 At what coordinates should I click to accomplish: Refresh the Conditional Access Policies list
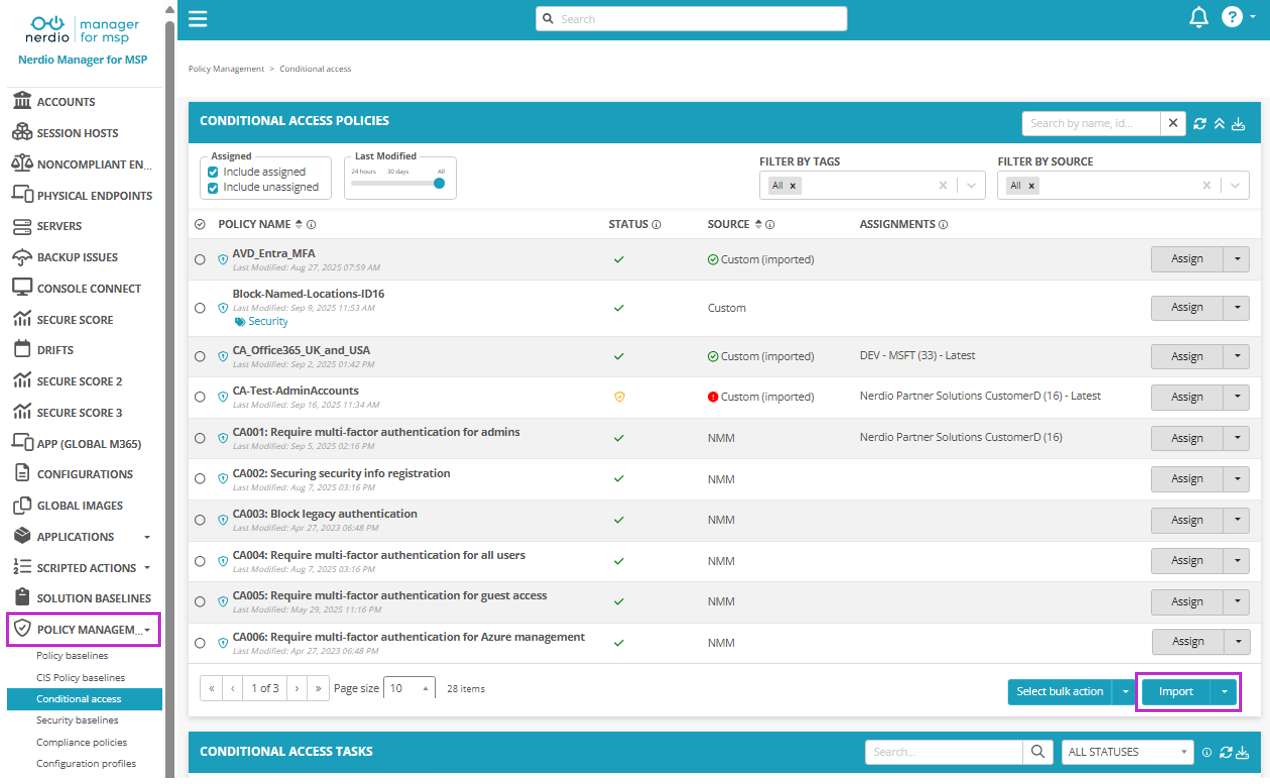[x=1200, y=124]
